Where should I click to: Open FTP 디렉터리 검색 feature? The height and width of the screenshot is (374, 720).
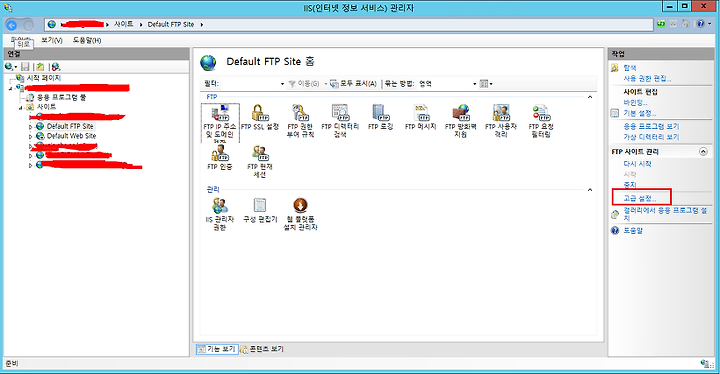click(340, 122)
